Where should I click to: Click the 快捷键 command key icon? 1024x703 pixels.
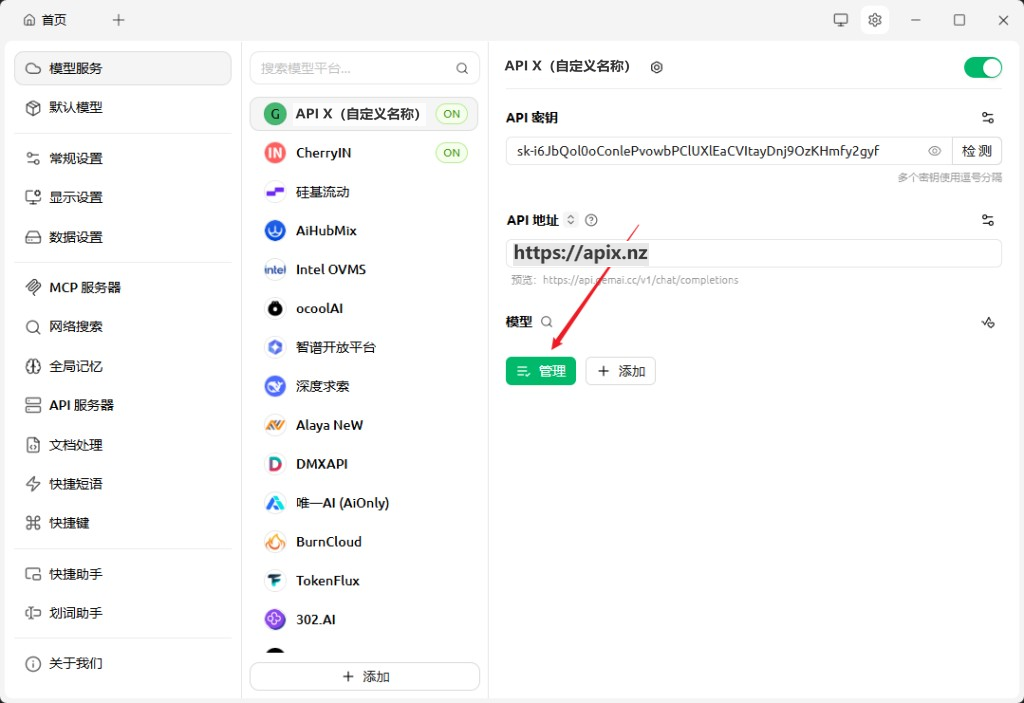33,523
